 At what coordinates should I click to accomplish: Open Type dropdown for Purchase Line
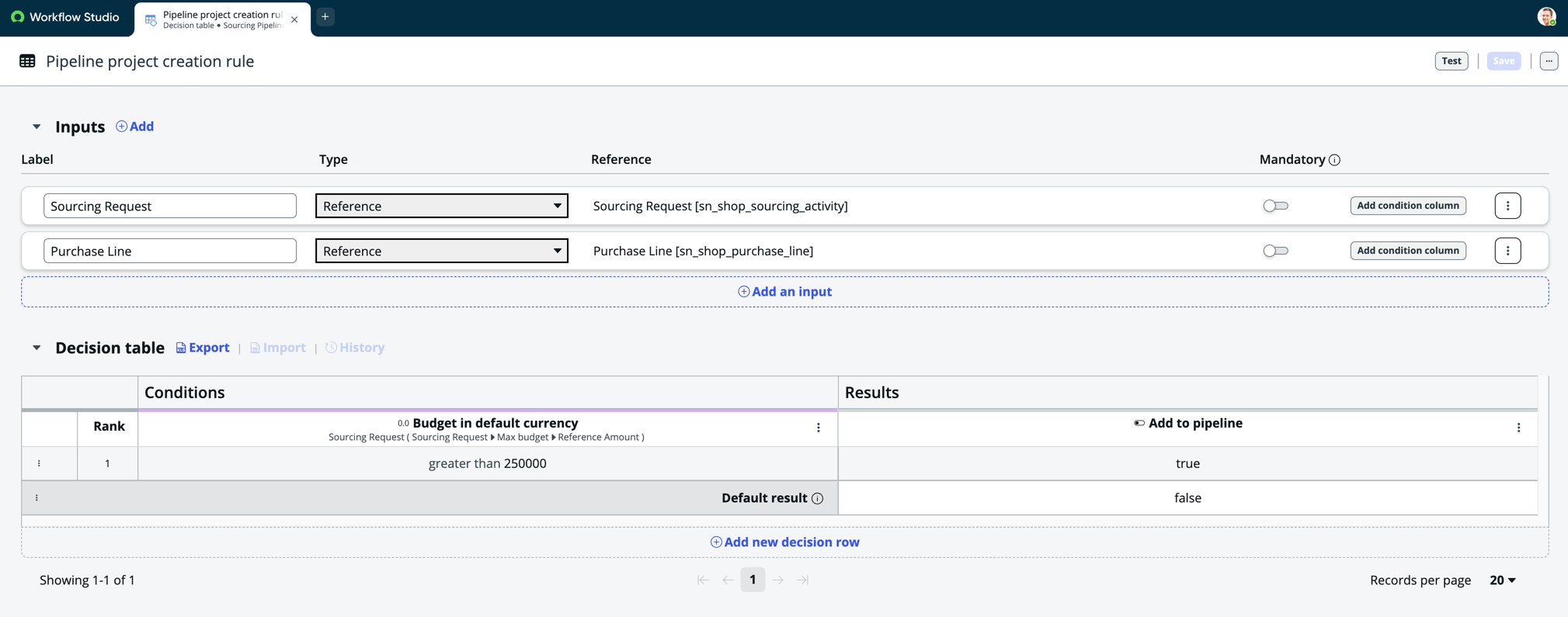[442, 251]
